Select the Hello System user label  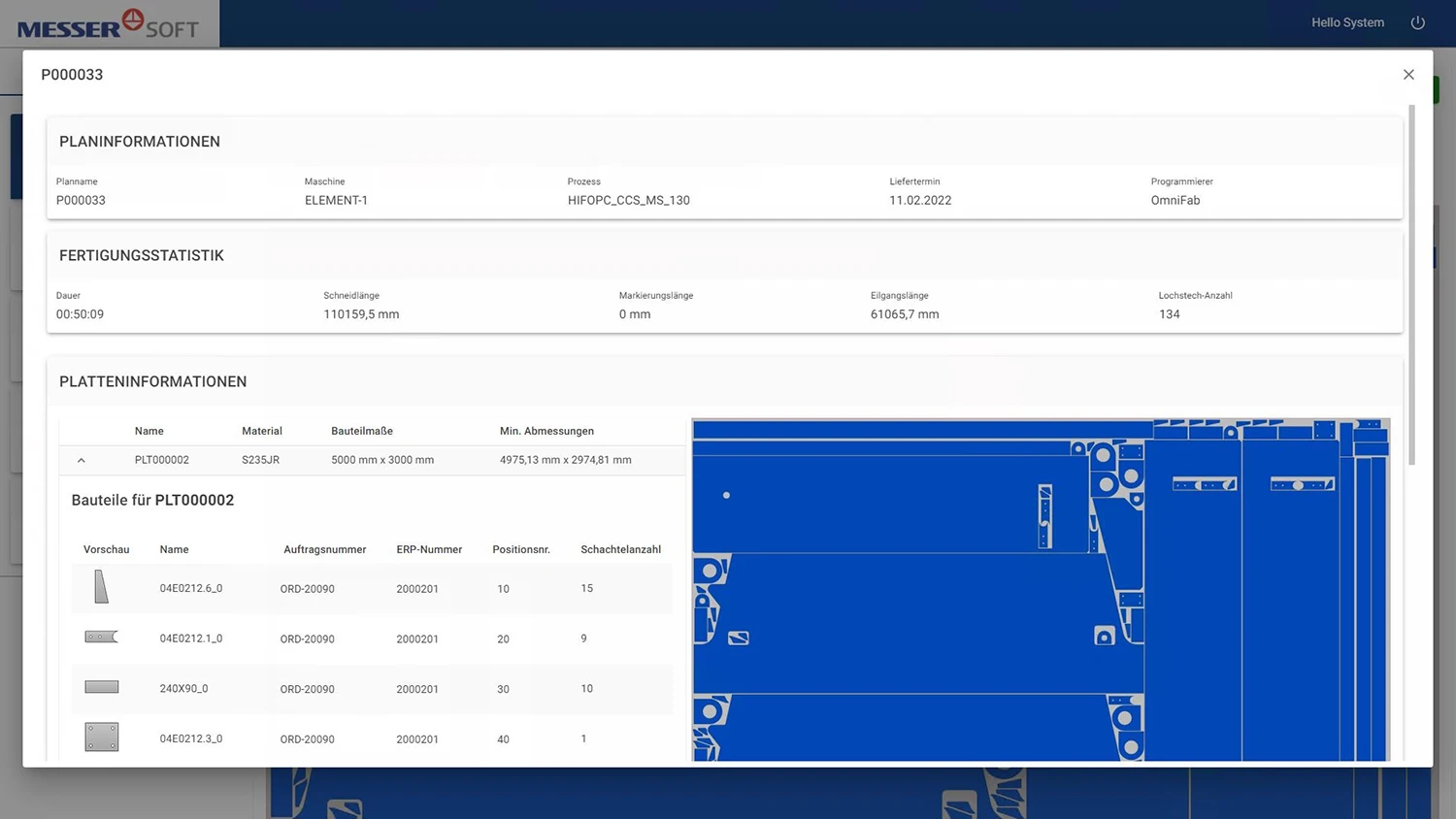click(x=1347, y=22)
